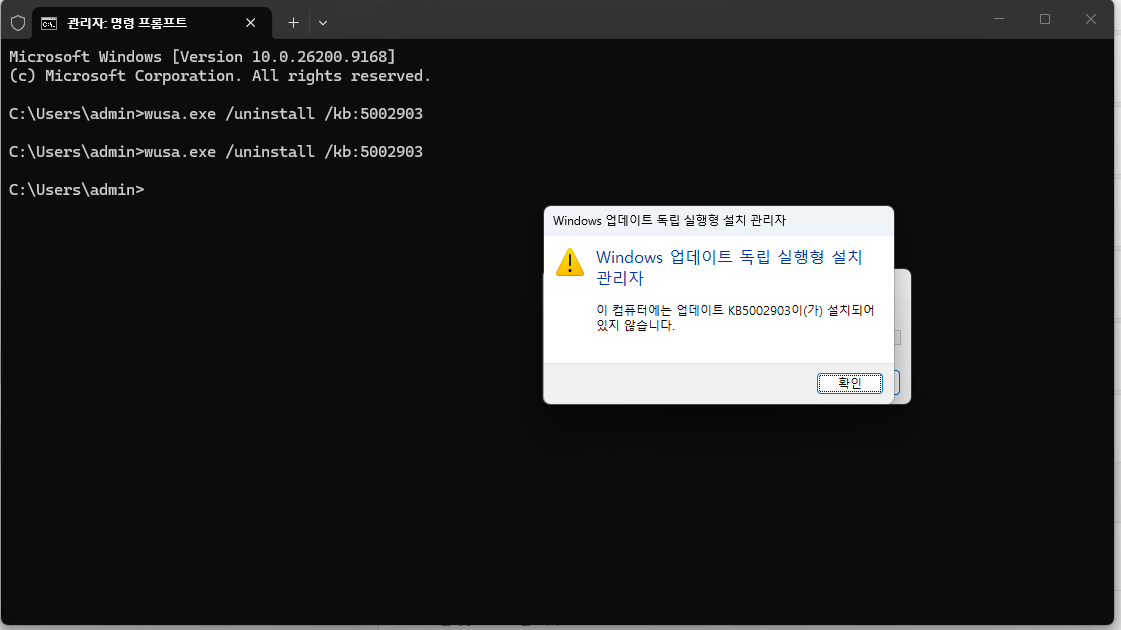Click the yellow warning icon in the dialog
Viewport: 1121px width, 630px height.
pyautogui.click(x=570, y=262)
